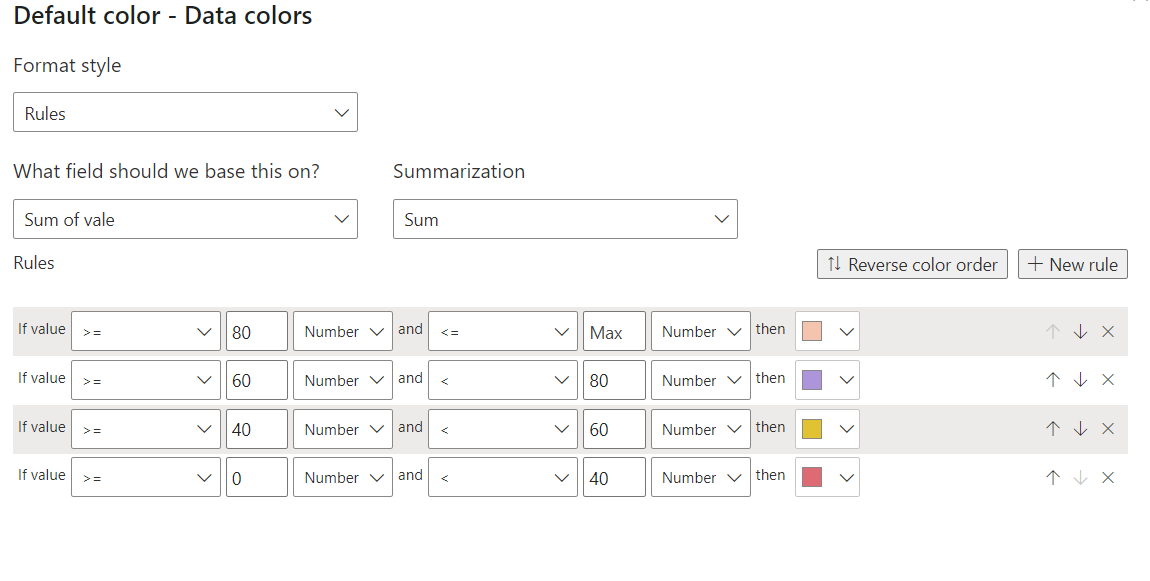The height and width of the screenshot is (581, 1150).
Task: Open the >= operator dropdown in the 0 rule
Action: coord(146,478)
